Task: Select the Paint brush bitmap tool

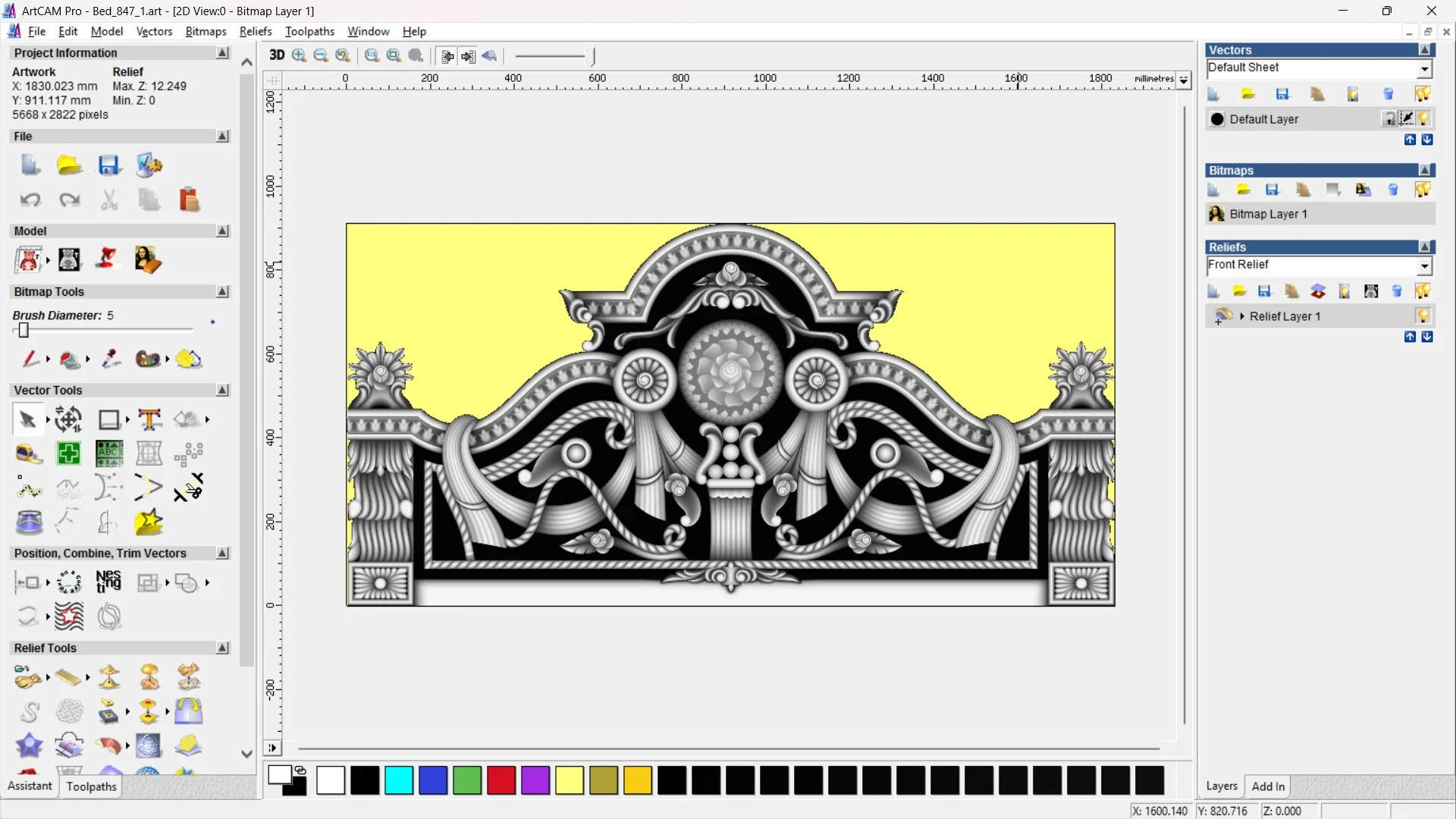Action: pos(30,359)
